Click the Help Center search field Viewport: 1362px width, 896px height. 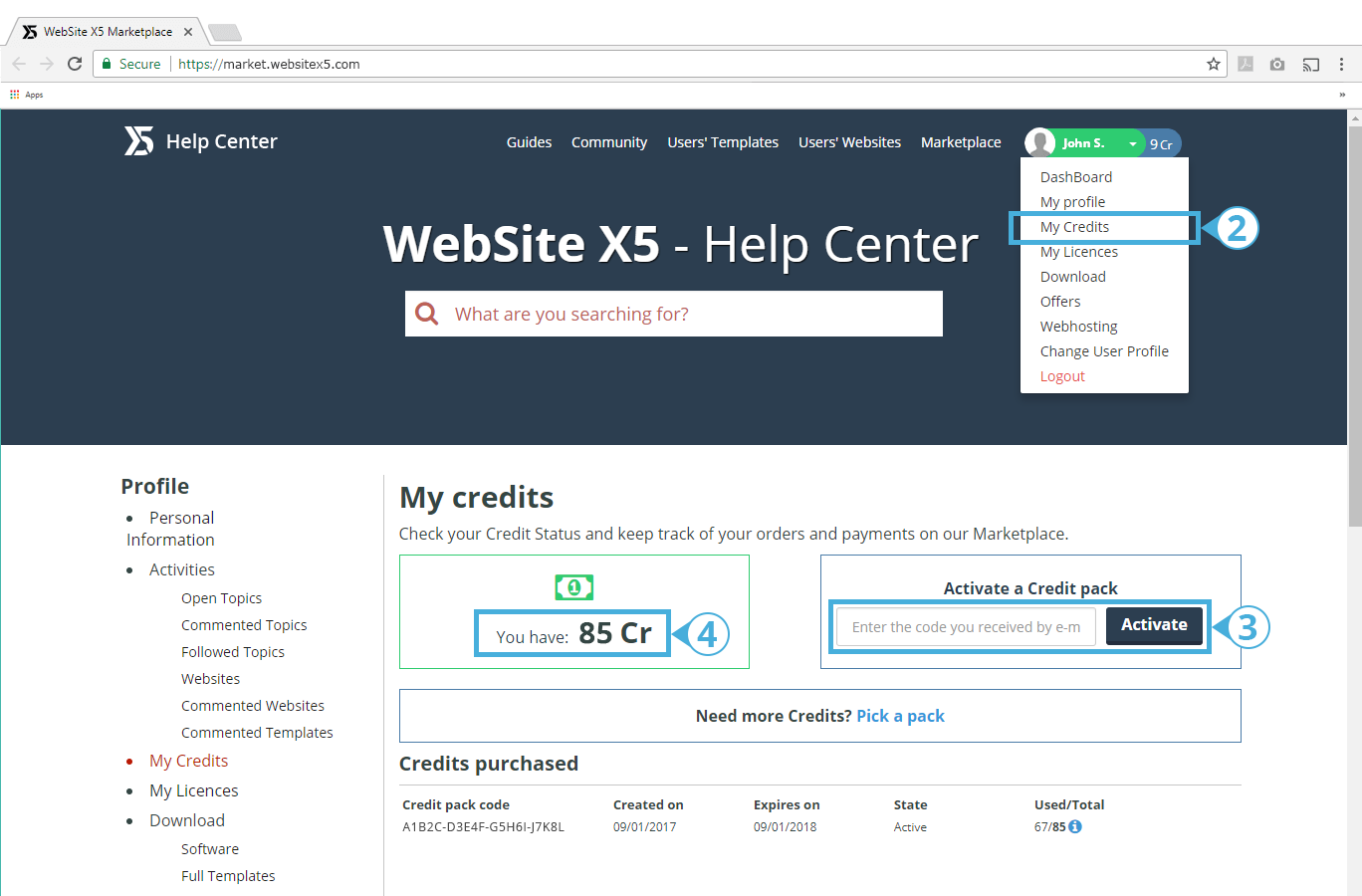pos(674,314)
